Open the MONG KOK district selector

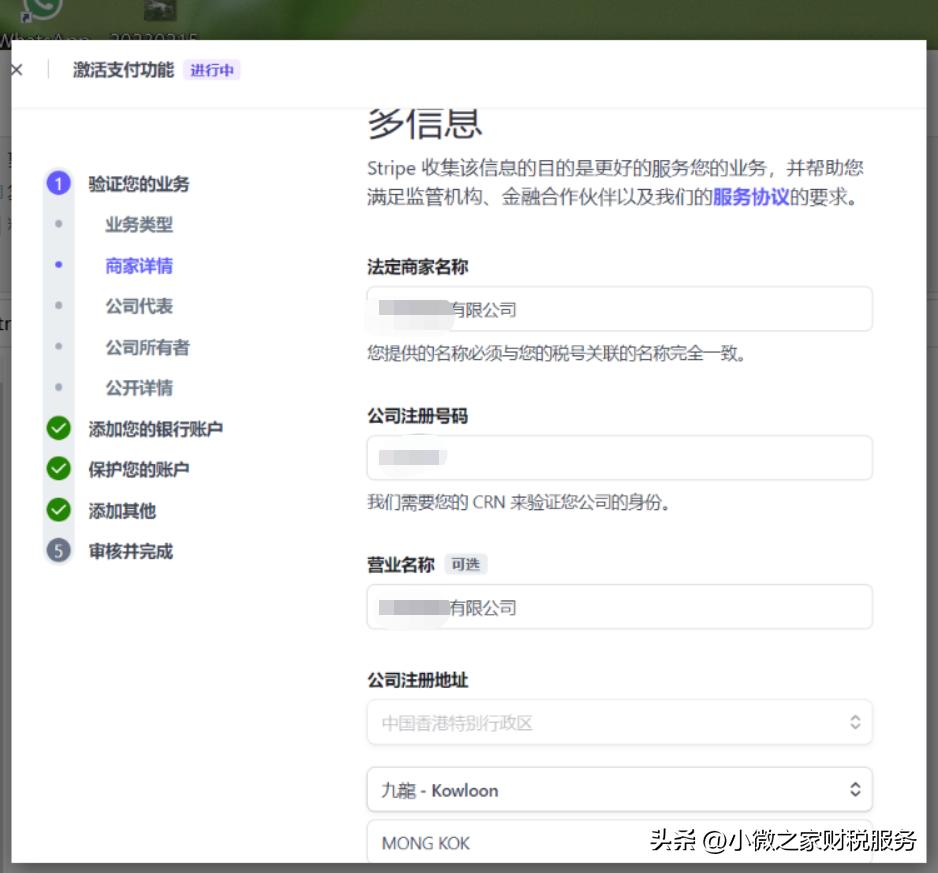tap(619, 843)
